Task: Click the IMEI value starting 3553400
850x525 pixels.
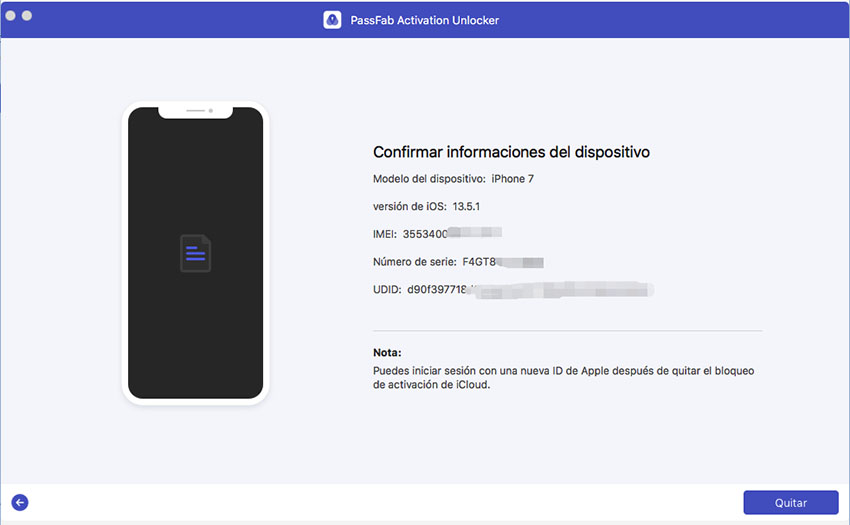Action: pos(452,234)
